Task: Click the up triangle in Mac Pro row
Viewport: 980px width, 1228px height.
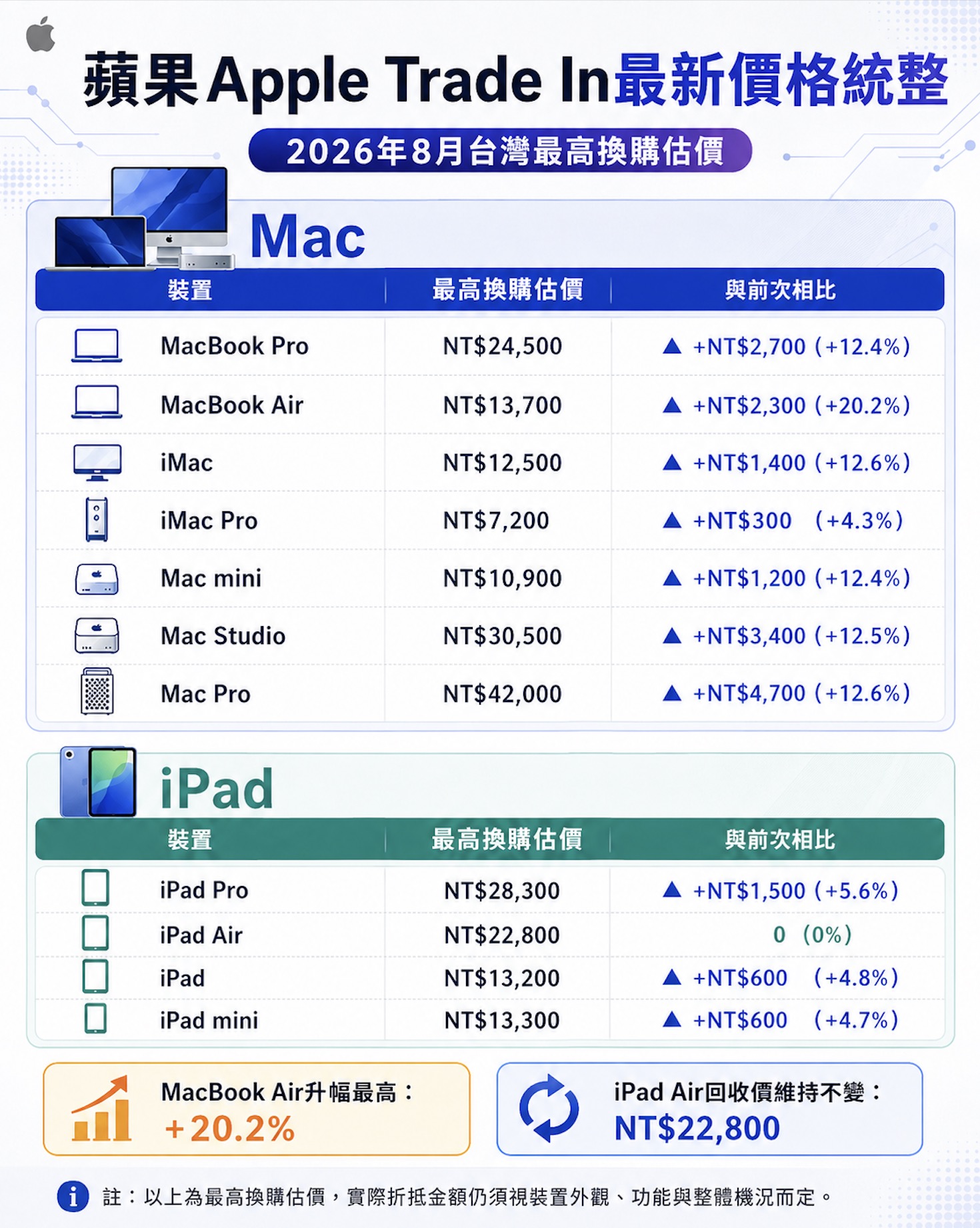Action: [672, 693]
